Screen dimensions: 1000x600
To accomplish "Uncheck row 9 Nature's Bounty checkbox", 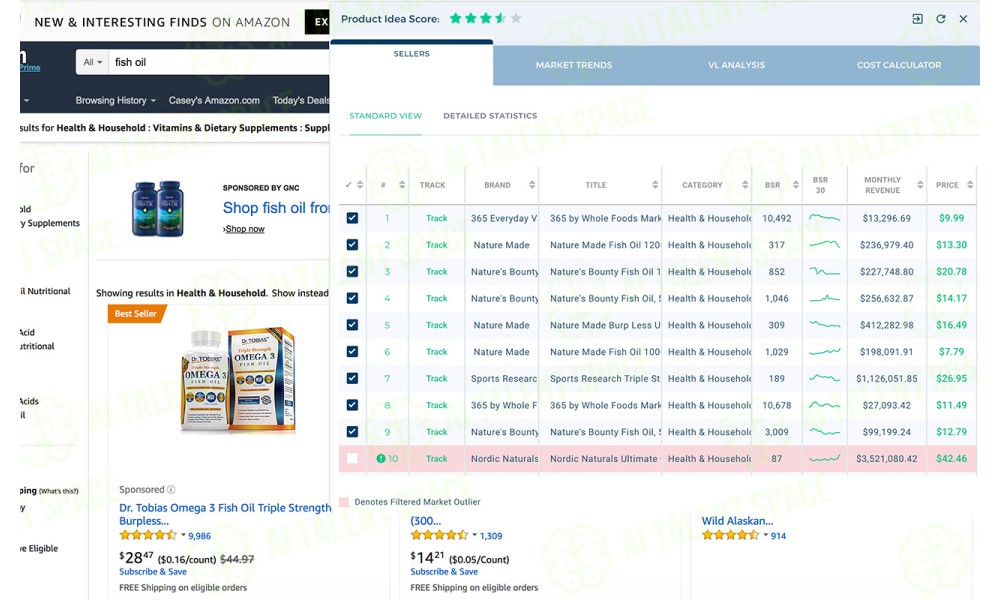I will coord(352,432).
